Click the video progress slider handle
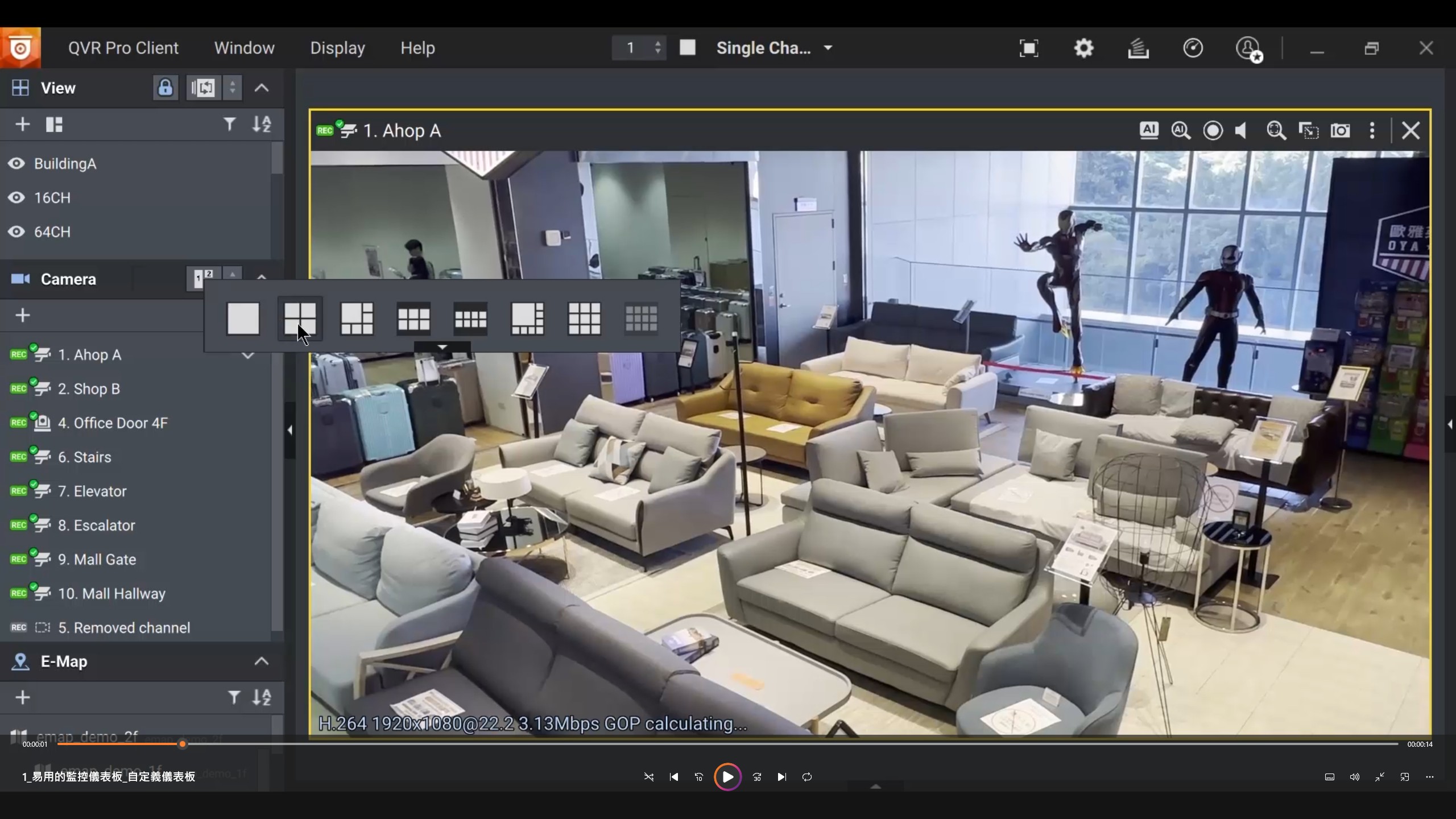1456x819 pixels. (183, 744)
